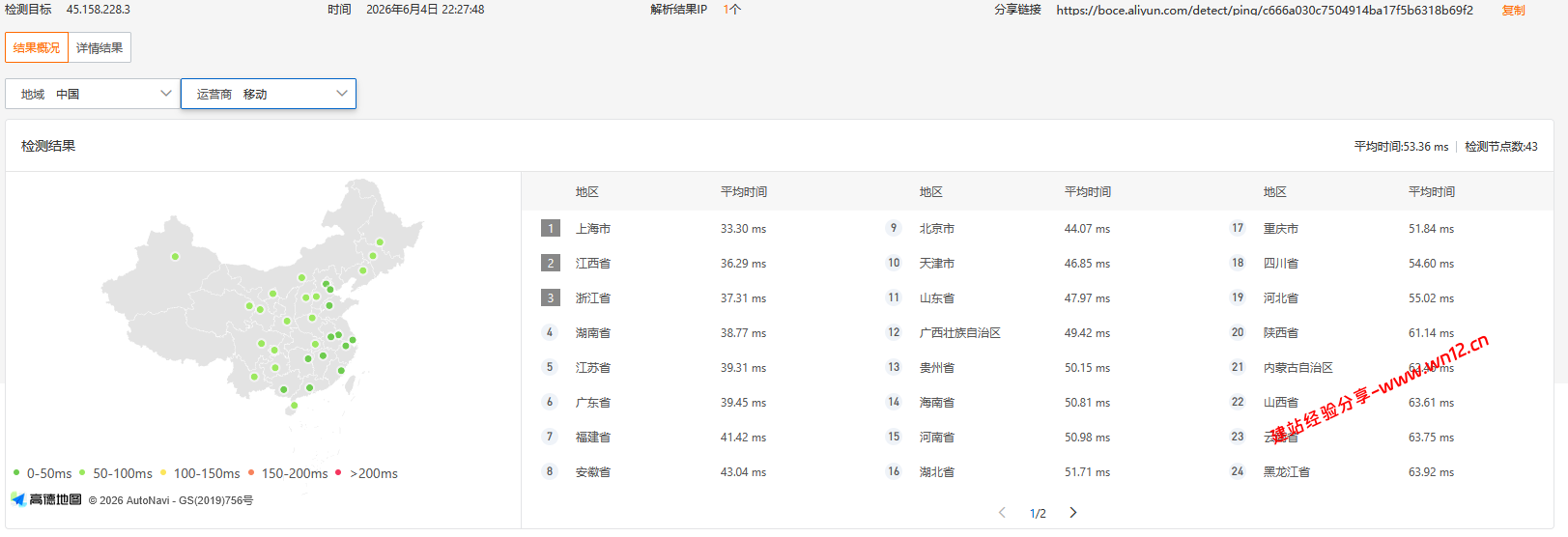
Task: Click the 湖南省 region cell
Action: [593, 333]
